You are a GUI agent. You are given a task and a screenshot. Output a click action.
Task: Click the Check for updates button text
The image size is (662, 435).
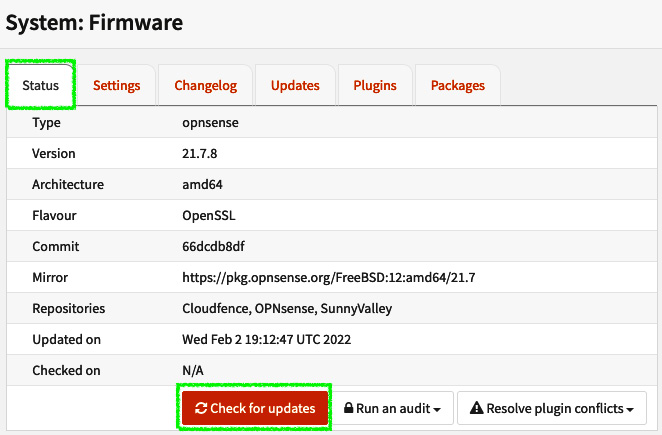click(x=263, y=408)
